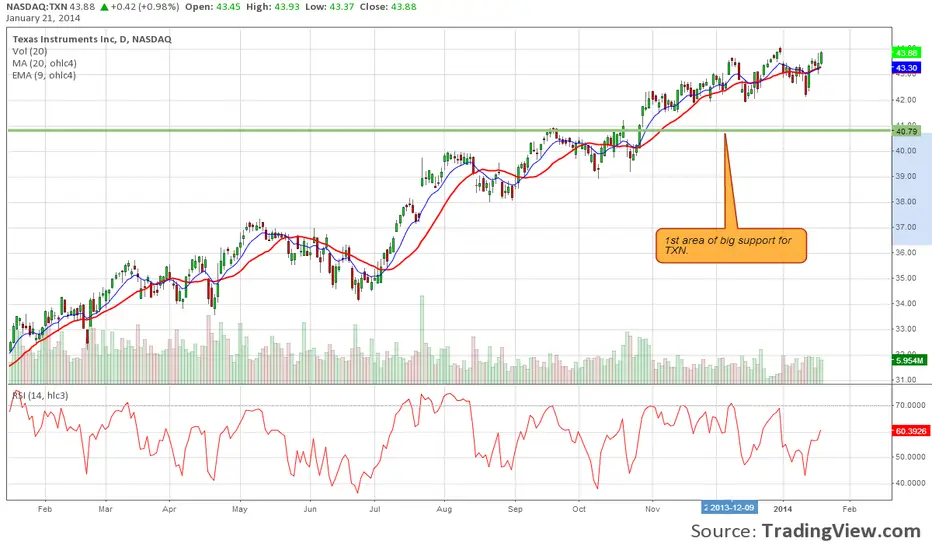This screenshot has height=550, width=932.
Task: Select the RSI (14, hlc3) indicator label
Action: coord(40,395)
